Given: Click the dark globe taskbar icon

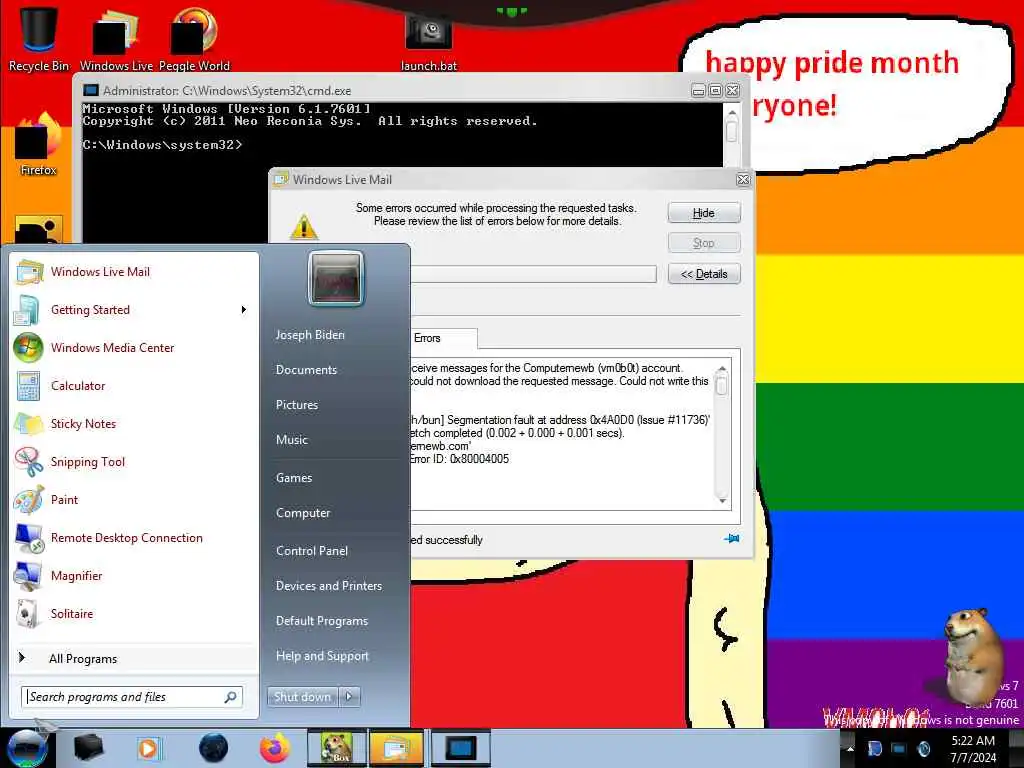Looking at the screenshot, I should point(214,748).
